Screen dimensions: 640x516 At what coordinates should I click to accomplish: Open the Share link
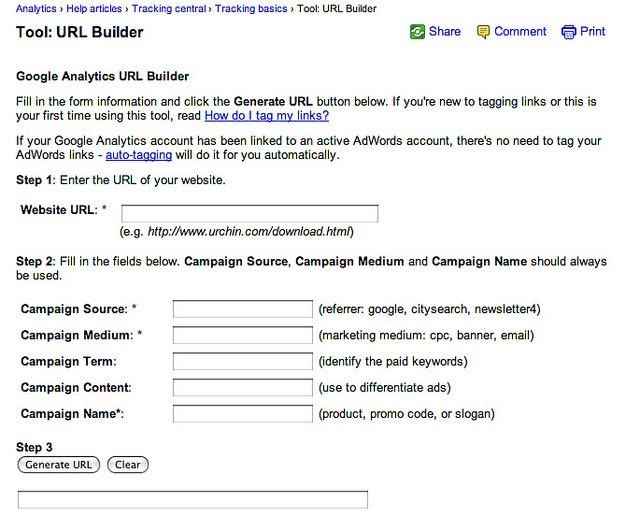[445, 32]
